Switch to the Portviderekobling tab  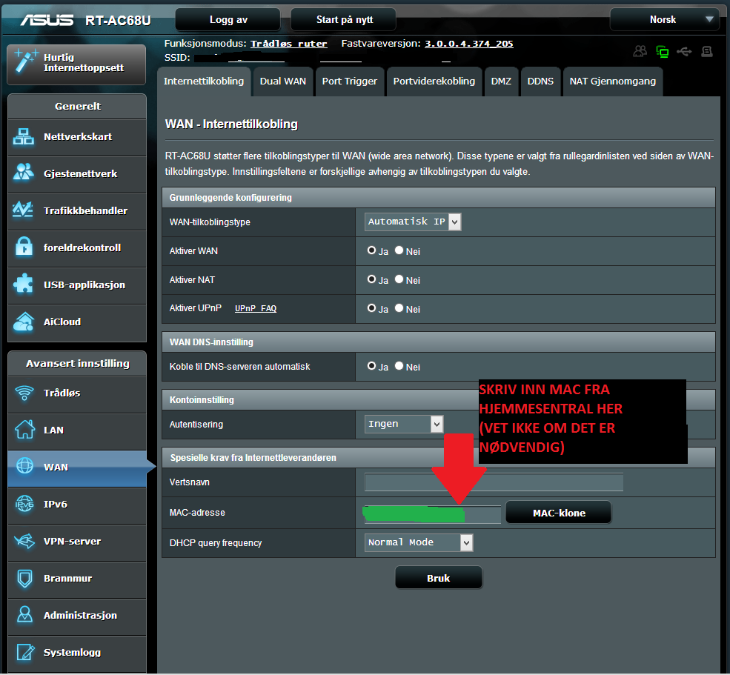(x=434, y=81)
